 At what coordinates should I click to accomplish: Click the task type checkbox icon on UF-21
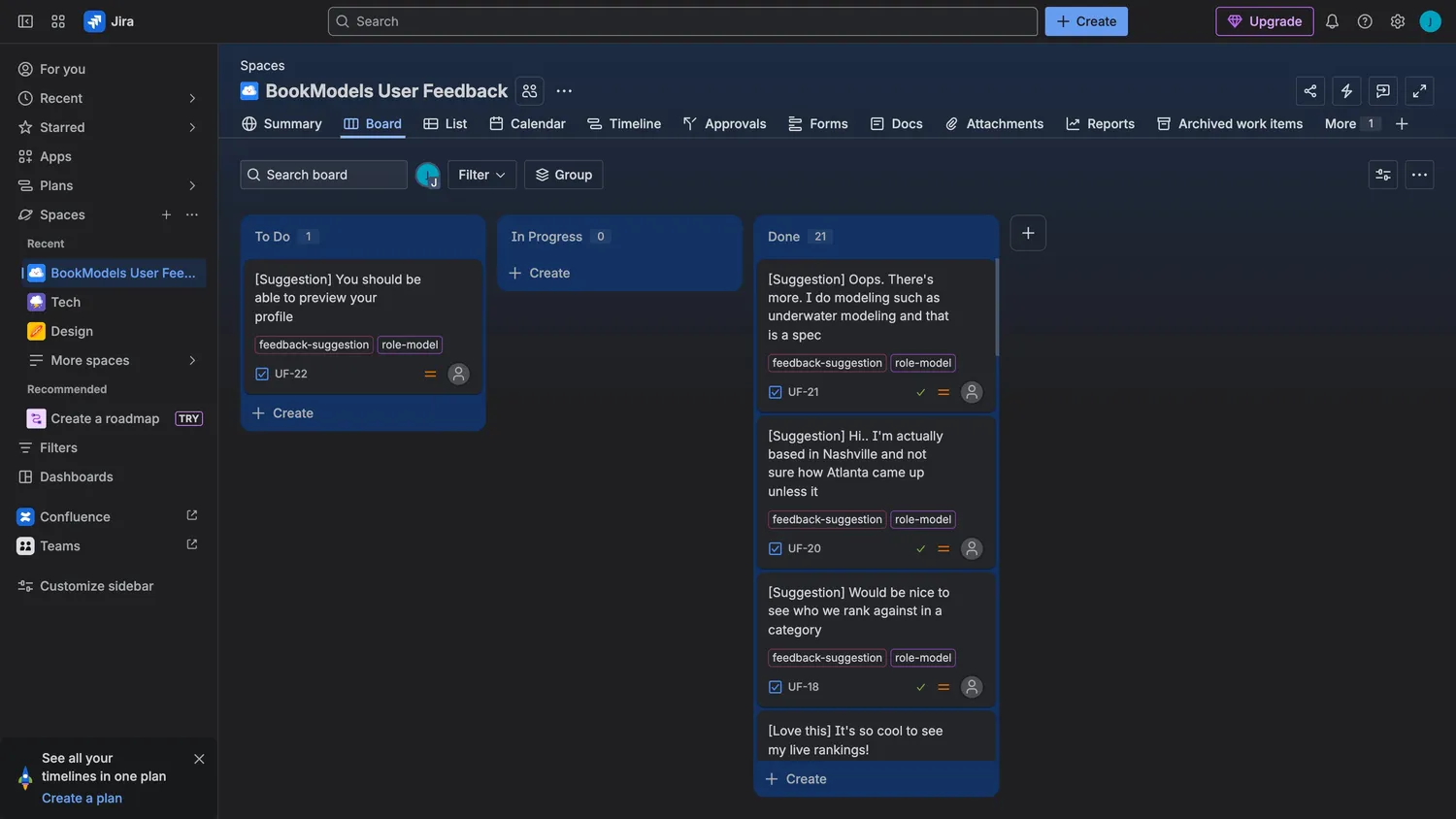pos(775,392)
